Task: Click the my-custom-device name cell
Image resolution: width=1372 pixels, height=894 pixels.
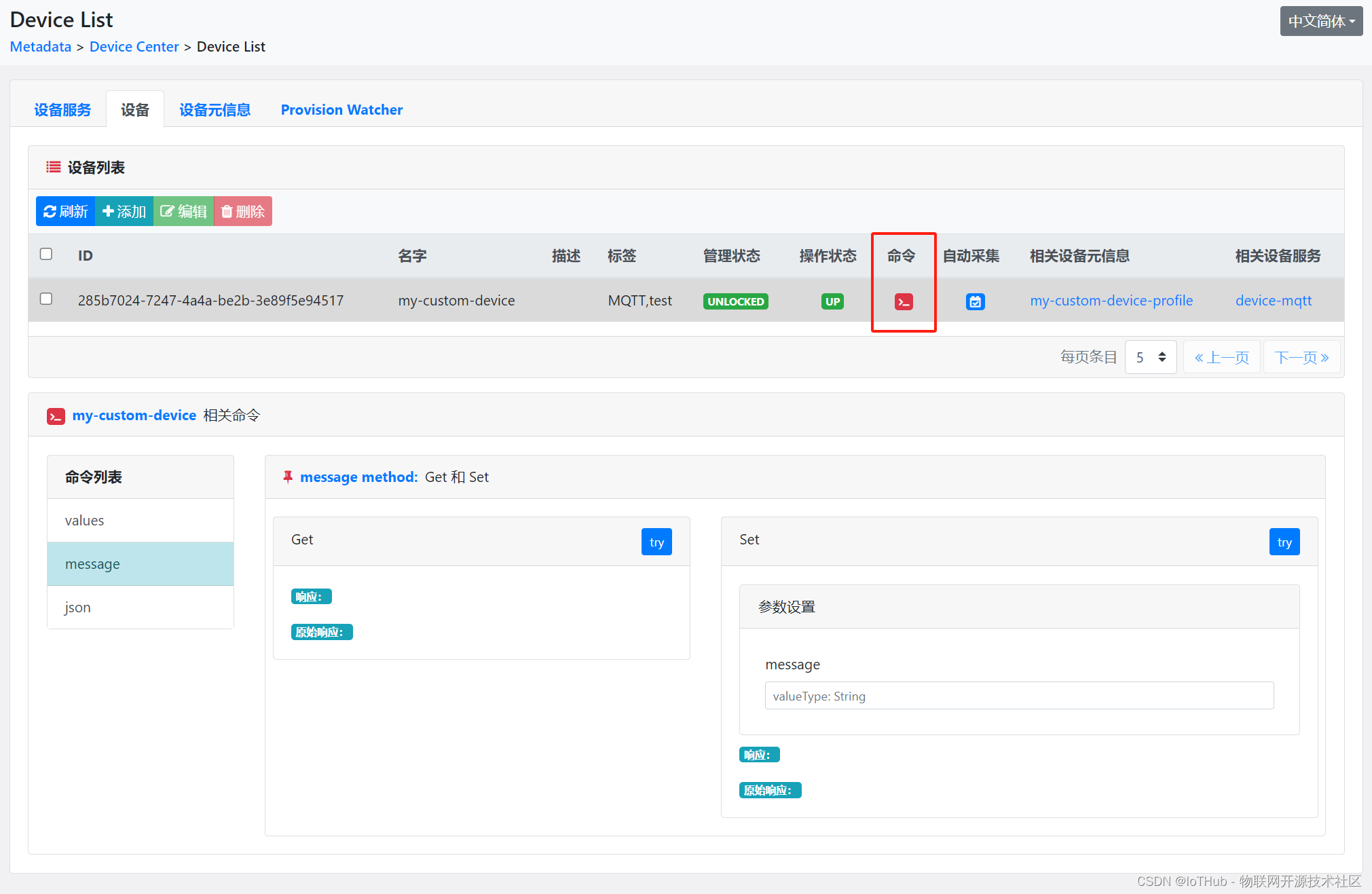Action: (x=456, y=301)
